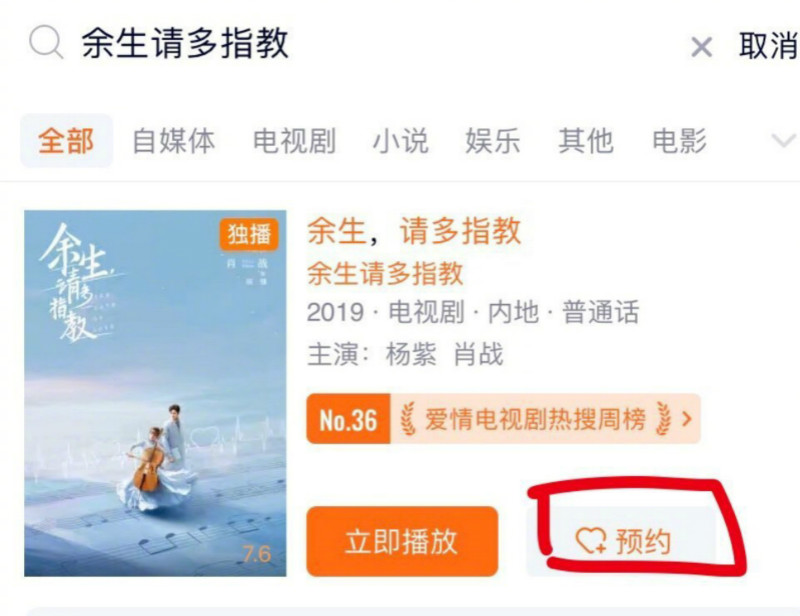The width and height of the screenshot is (800, 616).
Task: Switch to the 自媒体 tab
Action: pos(173,141)
